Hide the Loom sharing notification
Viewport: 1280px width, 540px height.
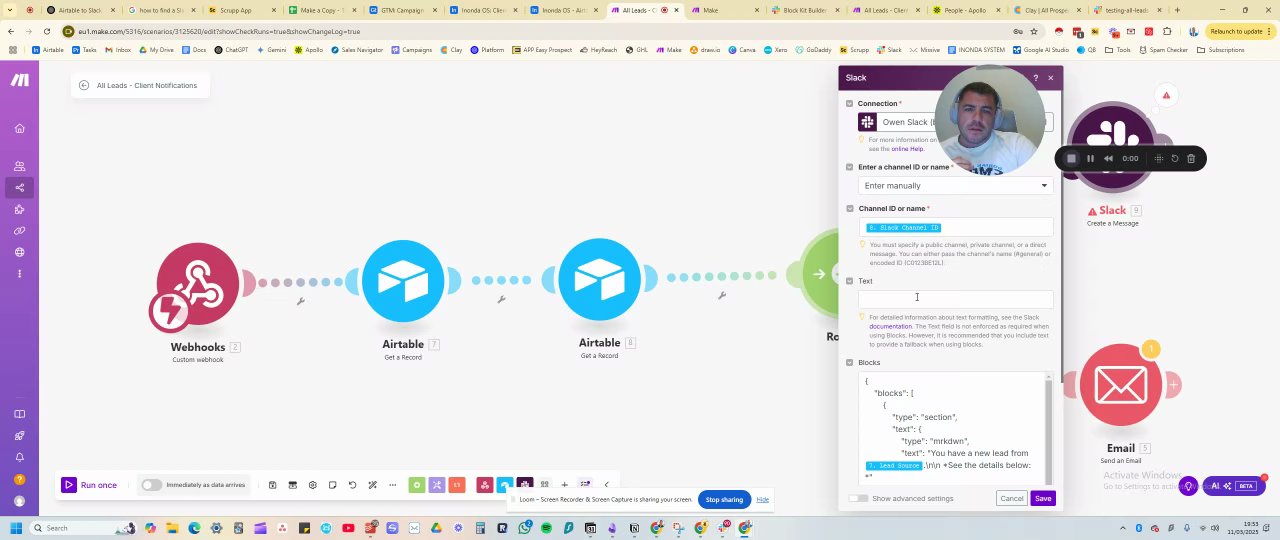762,499
